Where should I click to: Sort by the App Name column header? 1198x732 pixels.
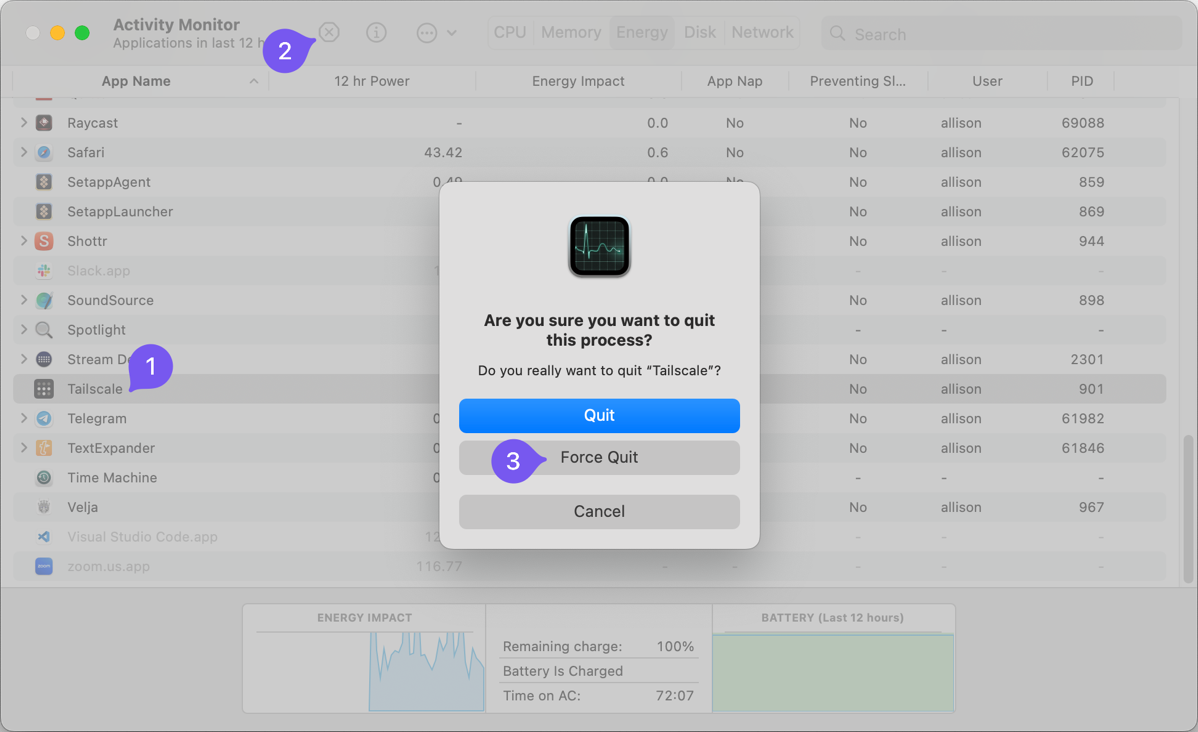tap(136, 81)
